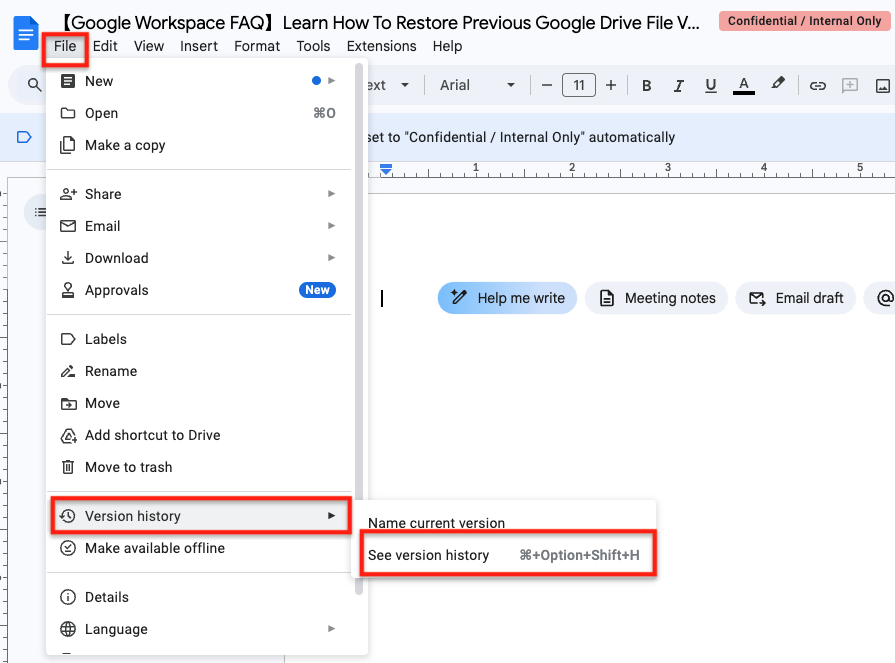The width and height of the screenshot is (895, 663).
Task: Decrease font size with minus button
Action: [x=546, y=86]
